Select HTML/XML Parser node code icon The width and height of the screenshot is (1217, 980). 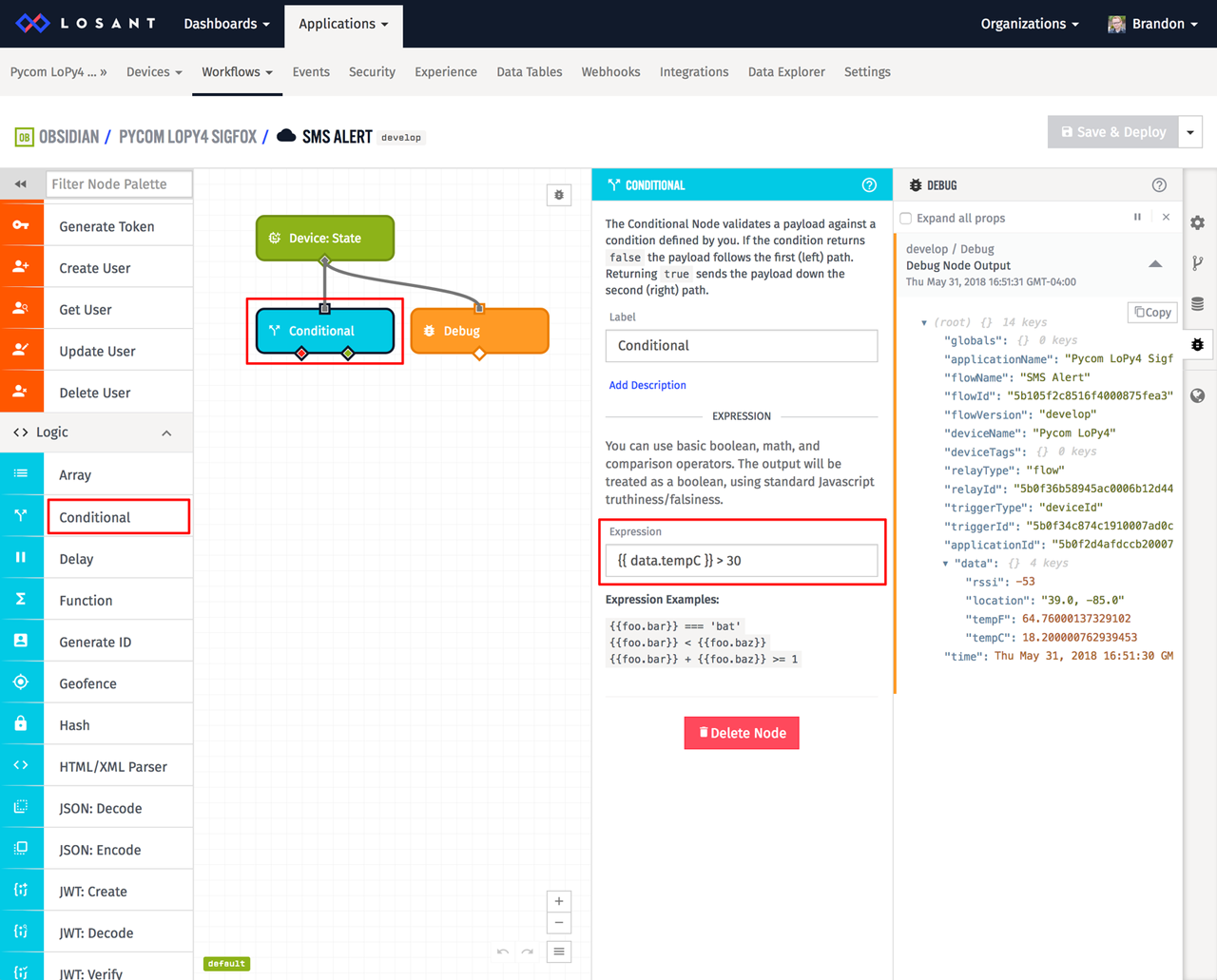(21, 766)
